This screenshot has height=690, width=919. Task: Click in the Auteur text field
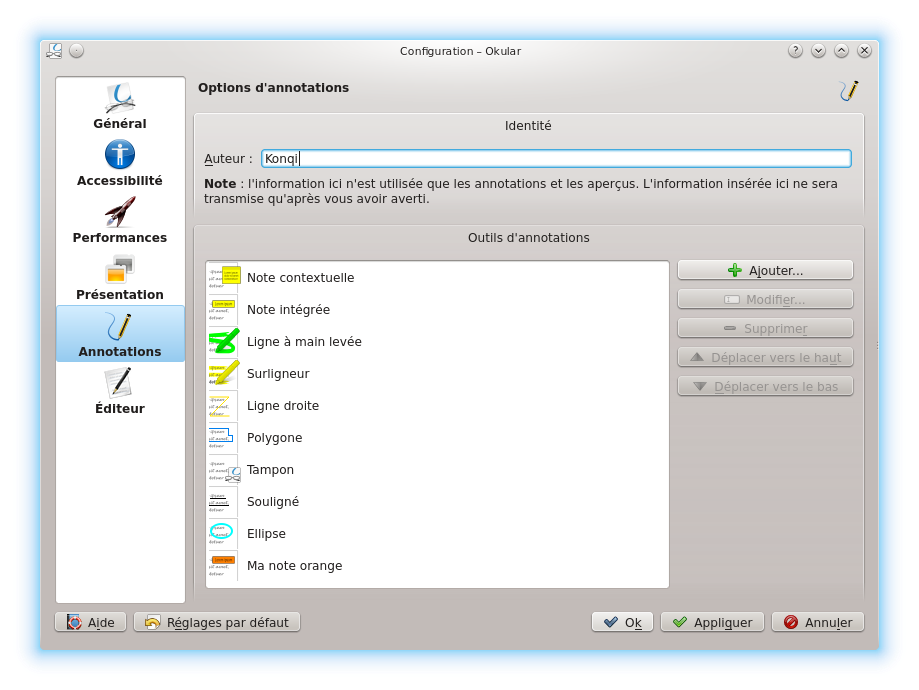pos(555,158)
